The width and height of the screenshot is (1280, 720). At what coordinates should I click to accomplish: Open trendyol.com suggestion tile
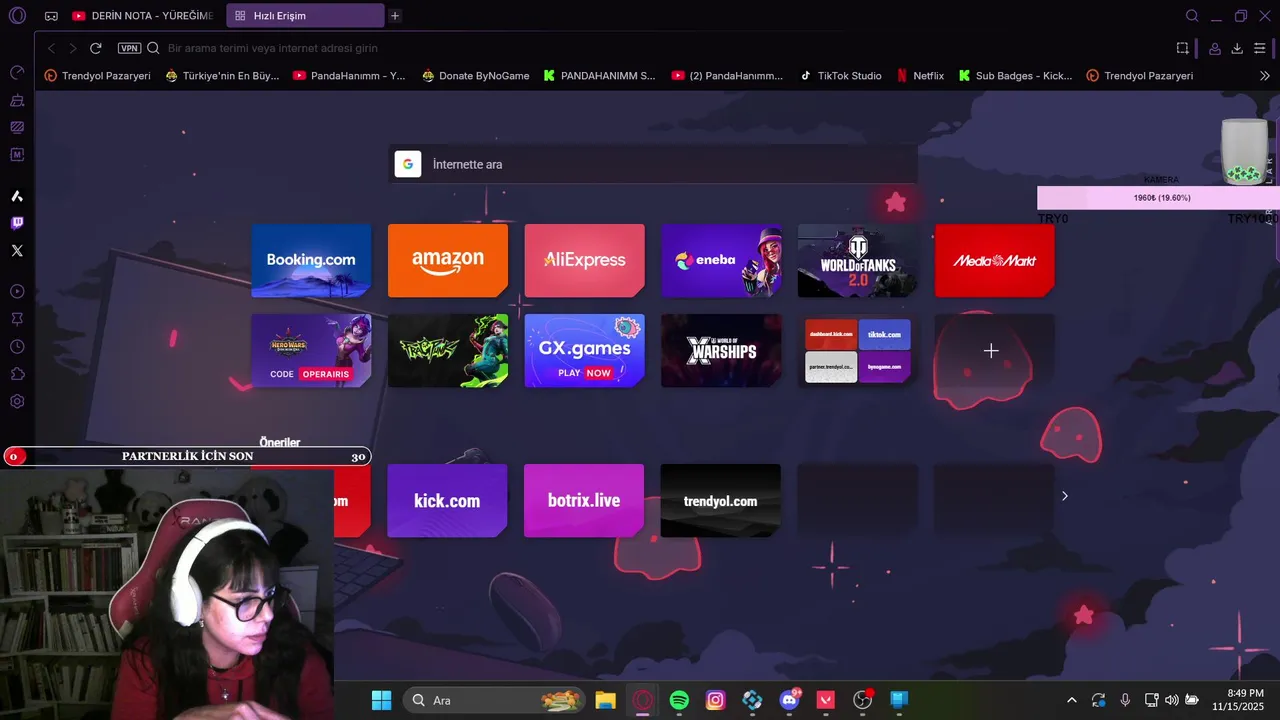(721, 500)
